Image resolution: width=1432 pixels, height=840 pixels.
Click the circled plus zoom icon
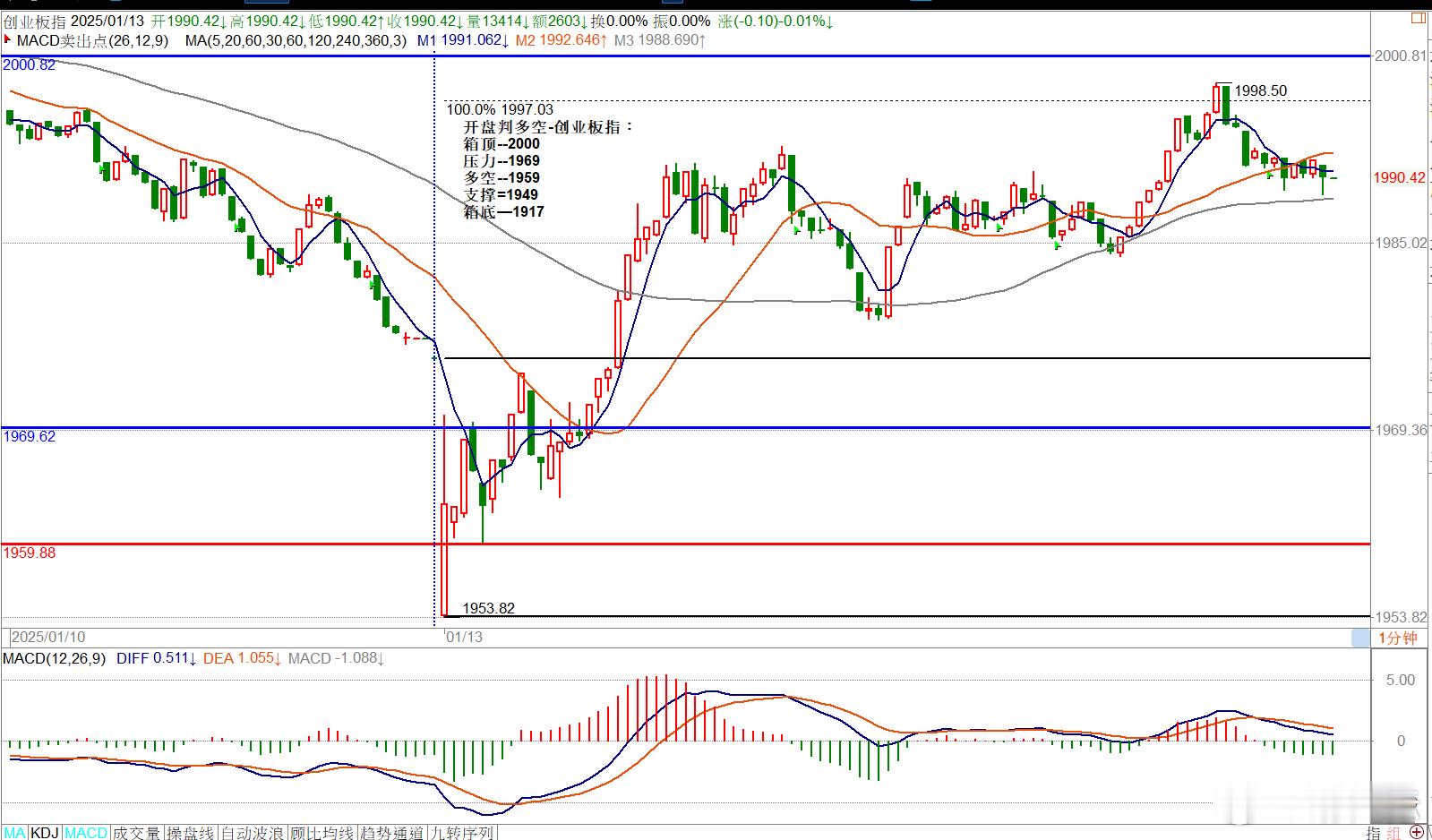[1417, 832]
